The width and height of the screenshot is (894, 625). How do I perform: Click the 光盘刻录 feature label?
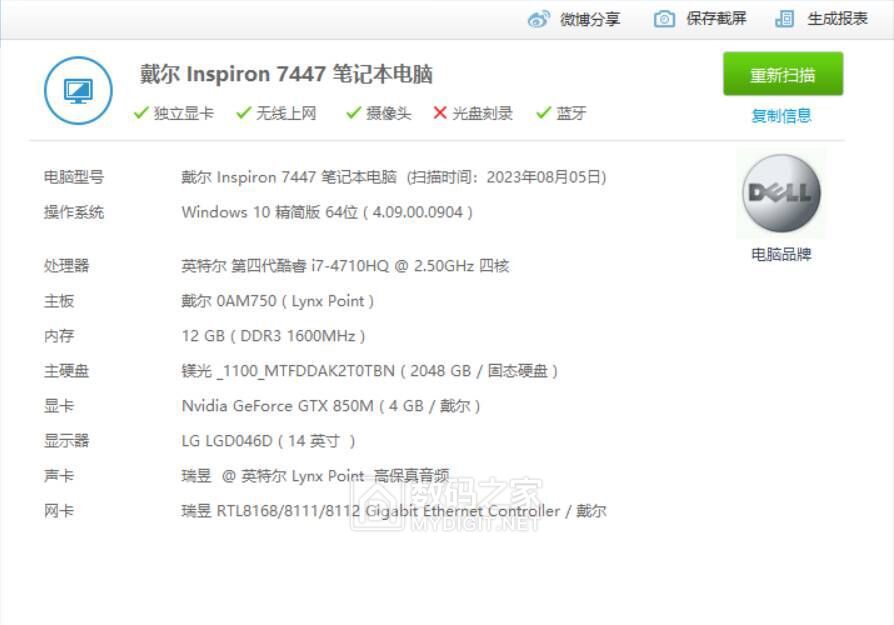point(482,113)
